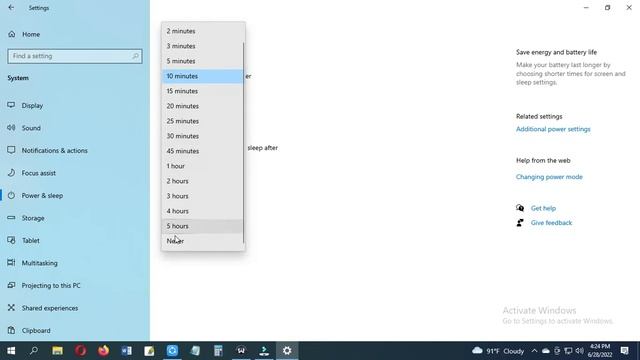Open Tablet settings
This screenshot has width=640, height=360.
coord(31,240)
